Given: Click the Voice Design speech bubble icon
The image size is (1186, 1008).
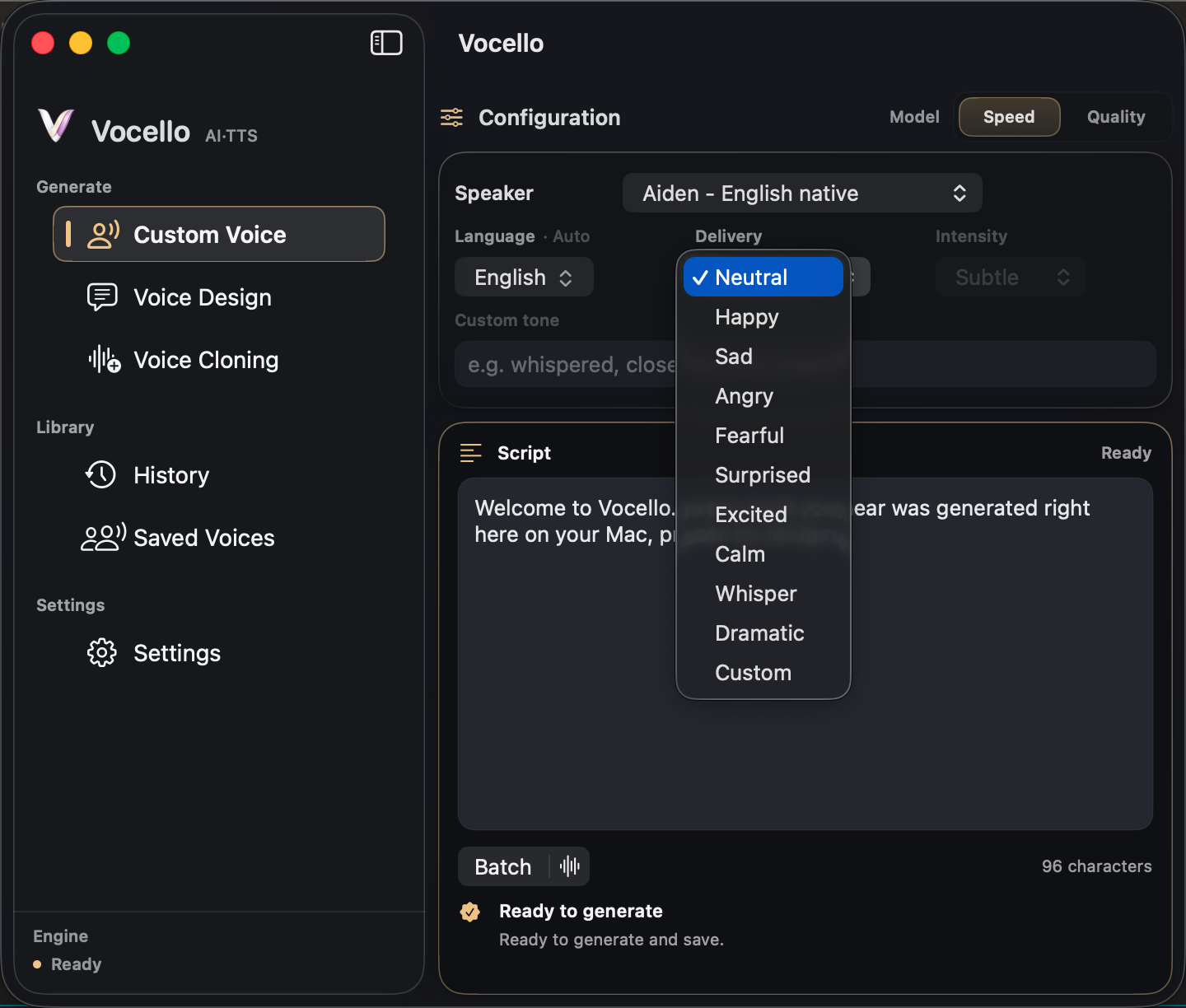Looking at the screenshot, I should click(102, 296).
